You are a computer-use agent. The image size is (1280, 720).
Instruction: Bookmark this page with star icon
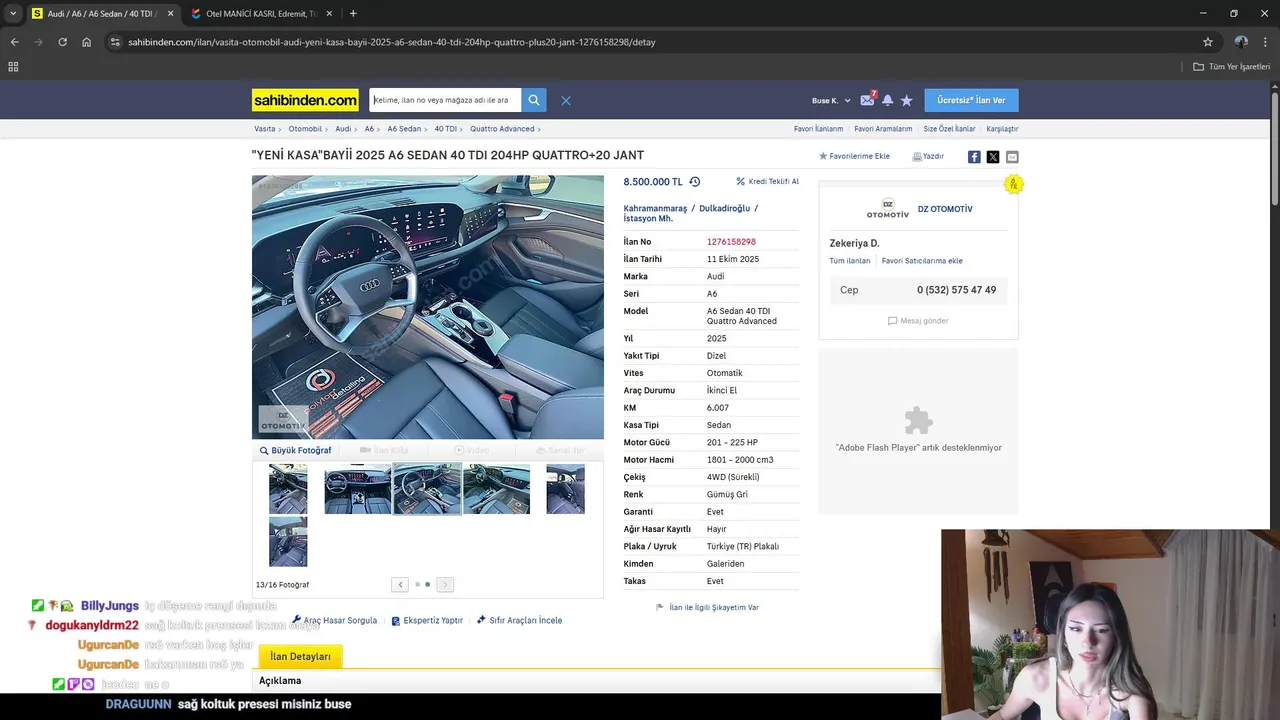click(x=1208, y=42)
